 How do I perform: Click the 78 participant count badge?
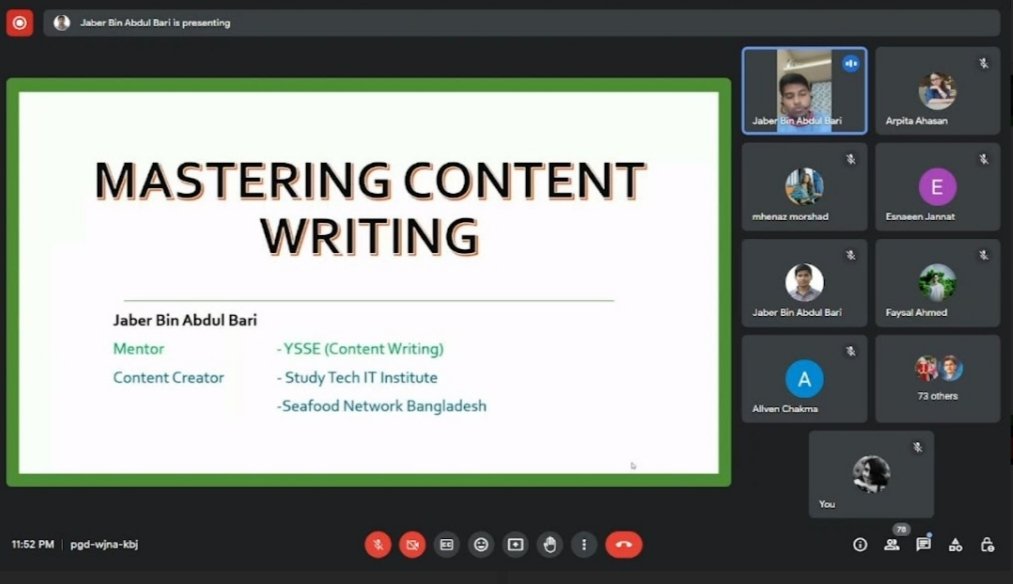901,531
